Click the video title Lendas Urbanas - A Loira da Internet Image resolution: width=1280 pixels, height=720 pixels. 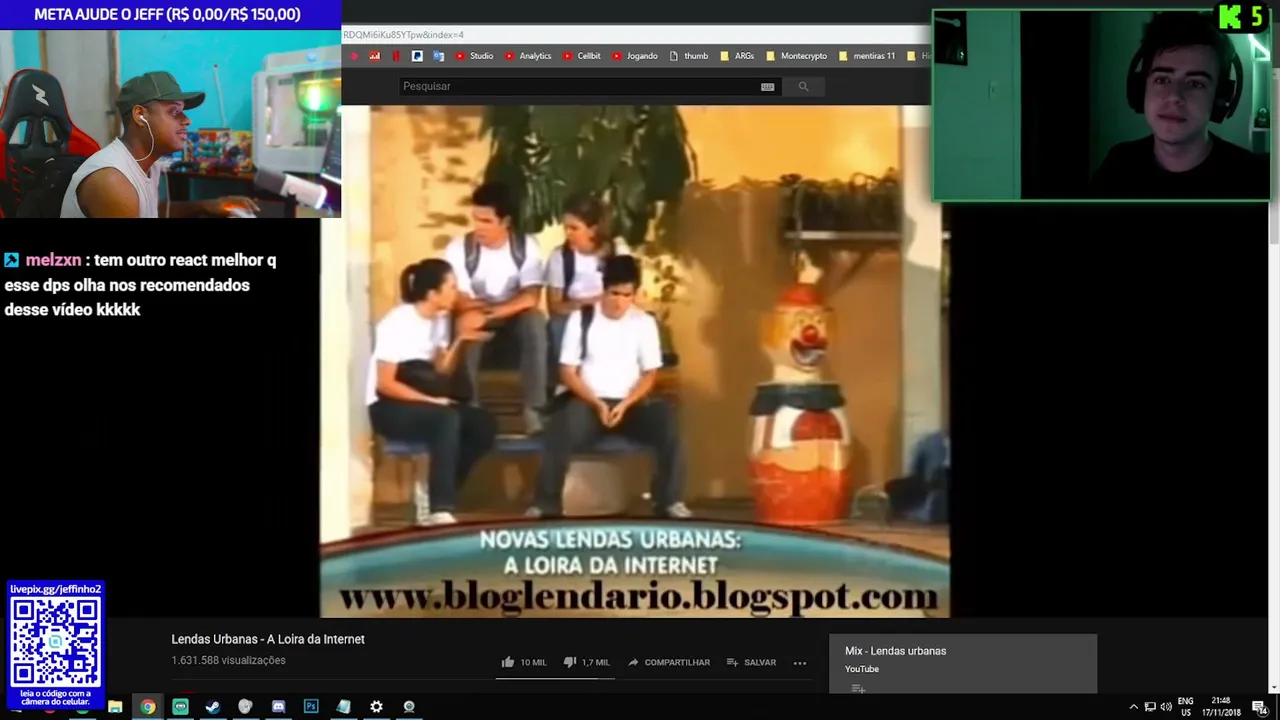click(268, 639)
